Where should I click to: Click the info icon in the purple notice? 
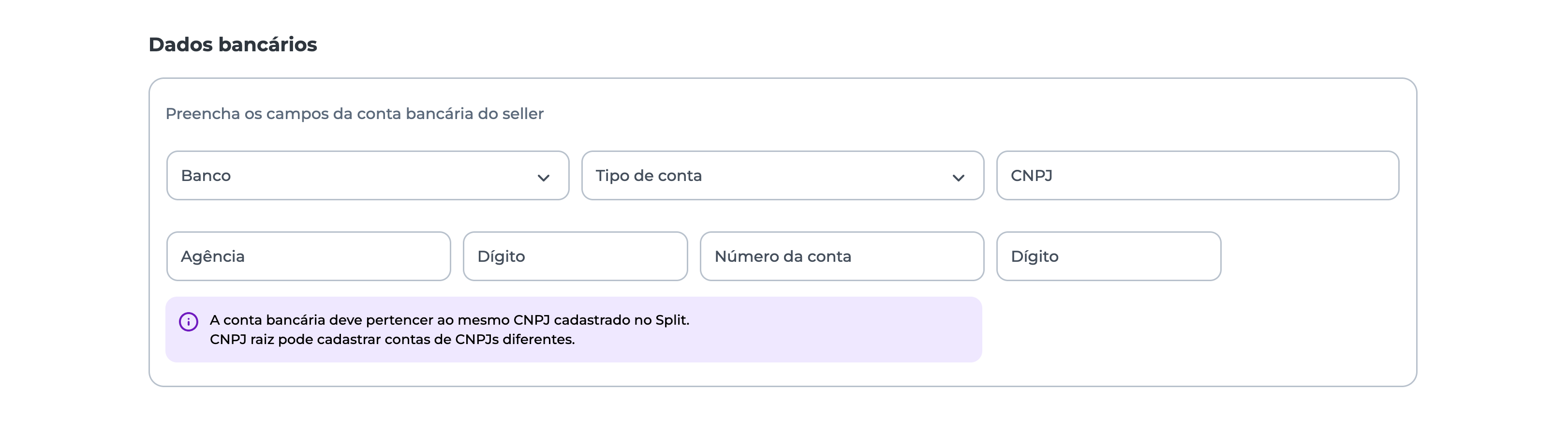[x=188, y=322]
